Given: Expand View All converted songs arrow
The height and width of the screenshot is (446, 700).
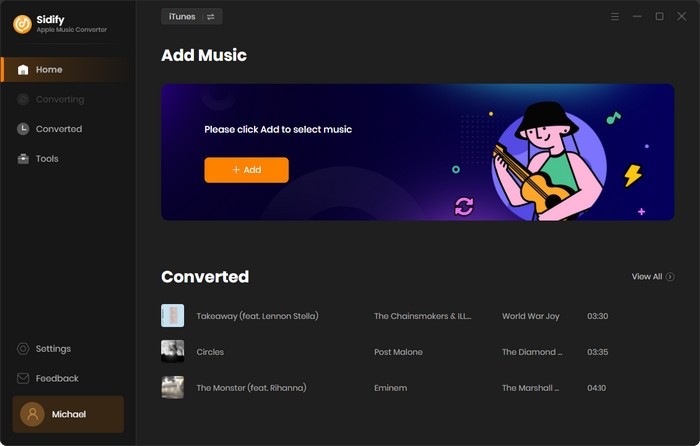Looking at the screenshot, I should [670, 277].
